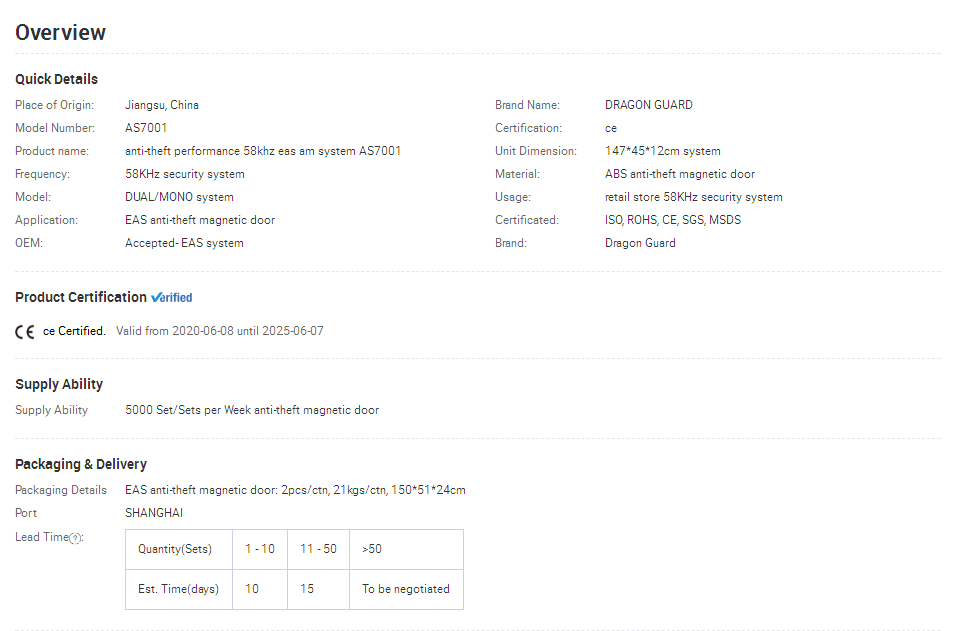Select the 'Quick Details' section heading
This screenshot has width=955, height=631.
pos(57,79)
